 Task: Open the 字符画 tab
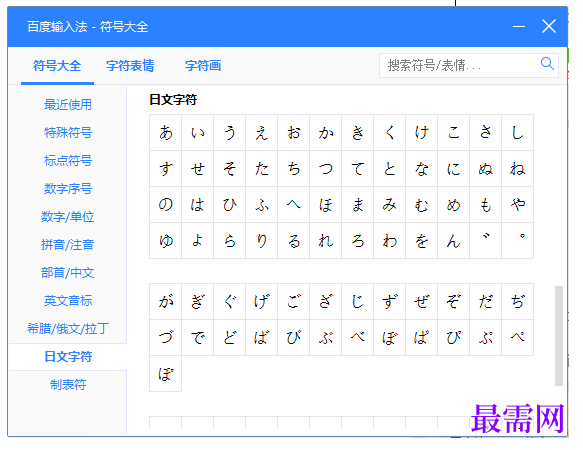[203, 66]
